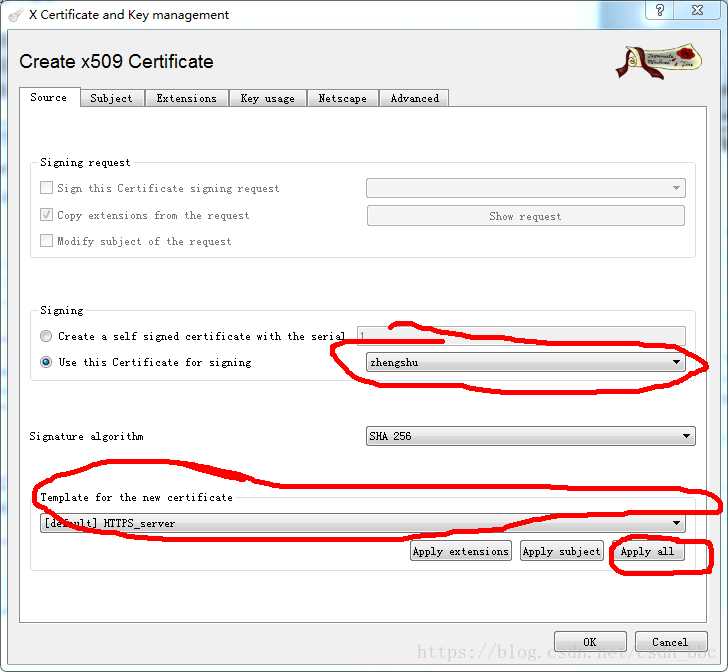
Task: Click the window title bar app icon
Action: (x=15, y=15)
